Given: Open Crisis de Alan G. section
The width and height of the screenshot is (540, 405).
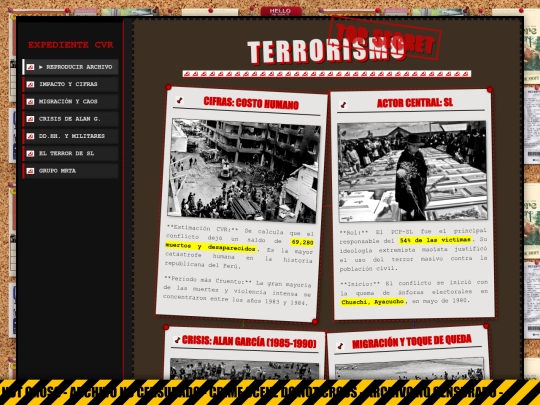Looking at the screenshot, I should [x=71, y=119].
